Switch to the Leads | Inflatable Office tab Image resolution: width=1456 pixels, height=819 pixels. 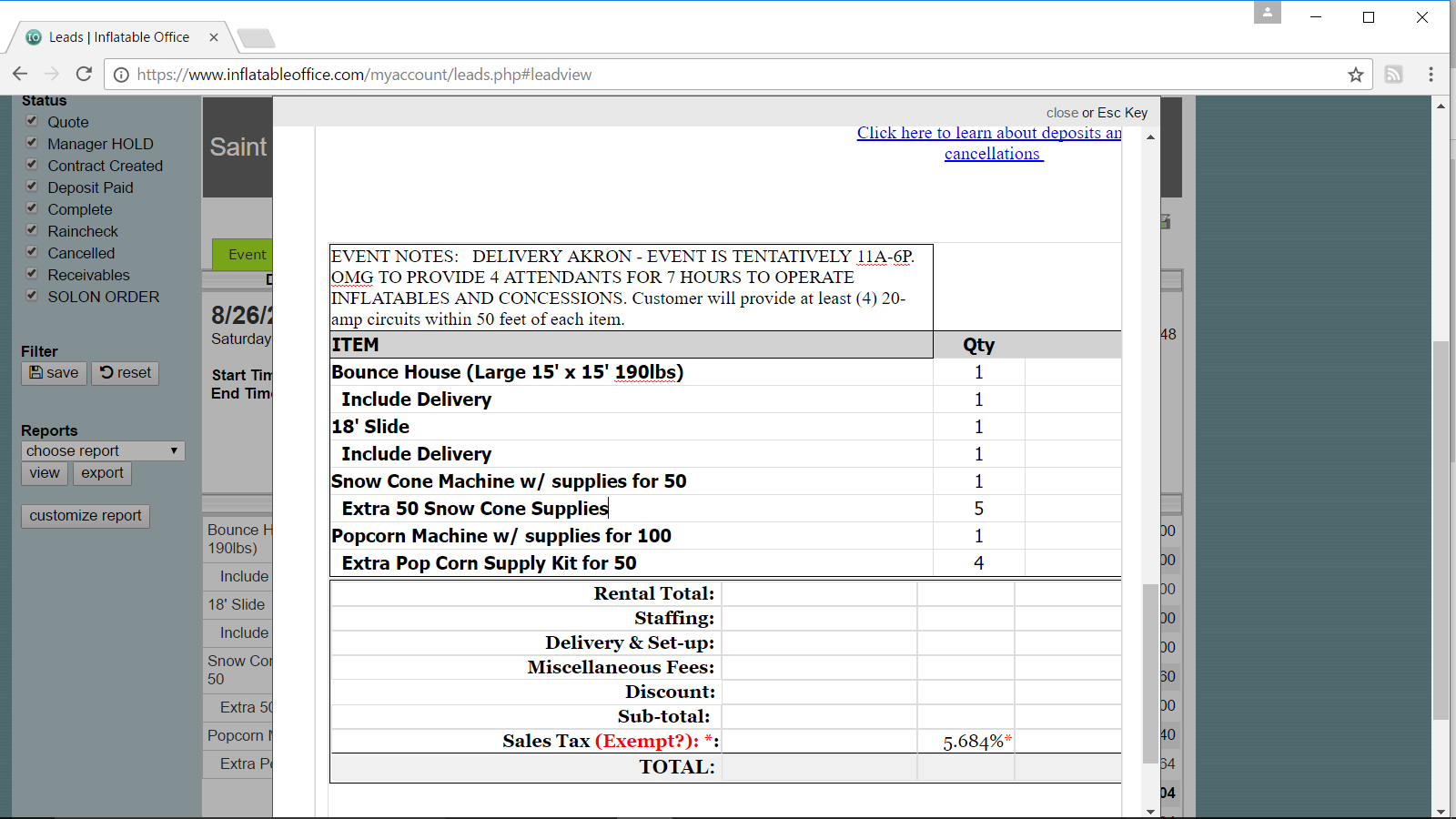point(118,37)
